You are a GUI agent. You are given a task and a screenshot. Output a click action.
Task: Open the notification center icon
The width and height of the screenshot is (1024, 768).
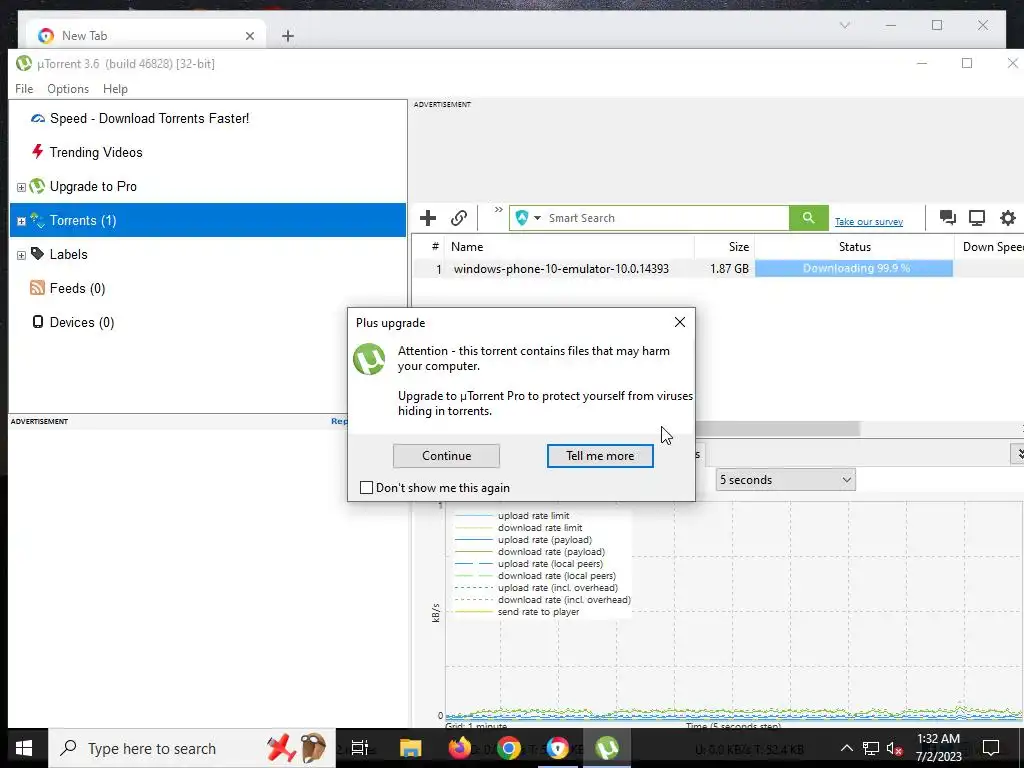click(991, 748)
